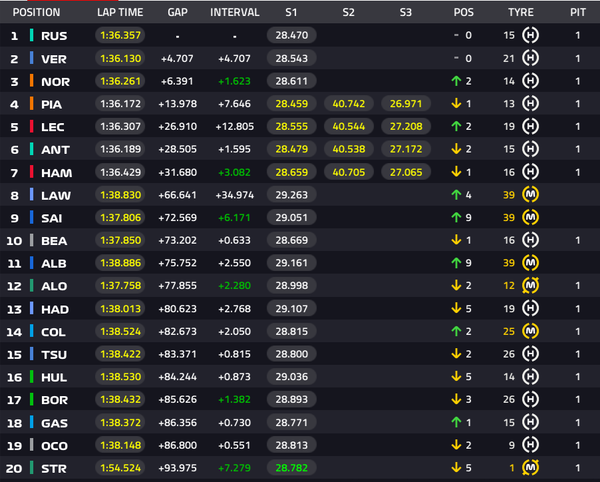600x482 pixels.
Task: Click gap value +13.978
Action: click(178, 104)
